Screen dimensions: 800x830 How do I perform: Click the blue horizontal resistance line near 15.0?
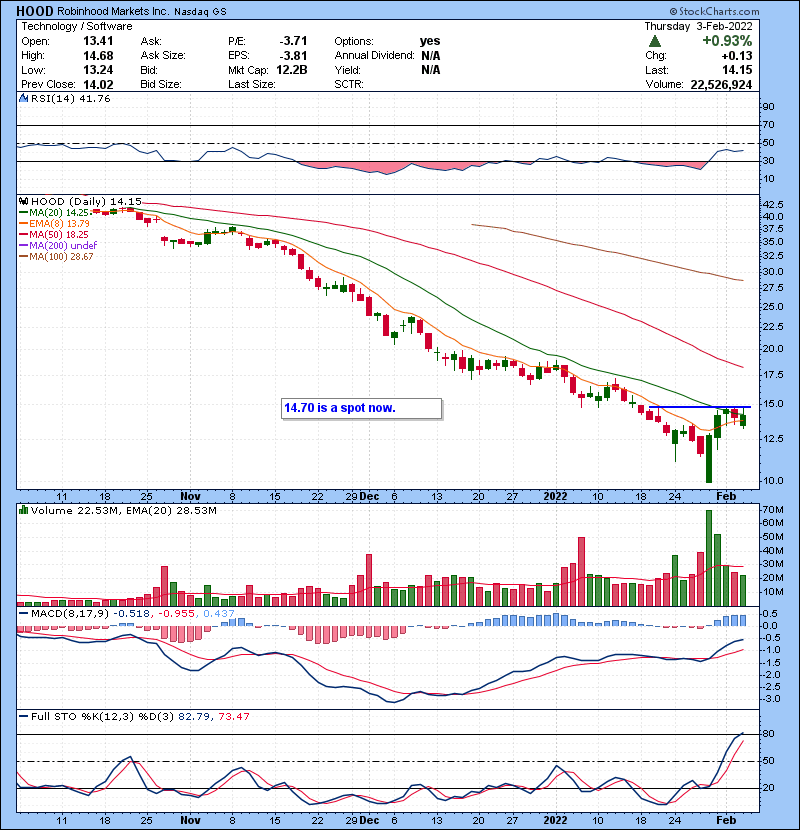click(x=699, y=407)
